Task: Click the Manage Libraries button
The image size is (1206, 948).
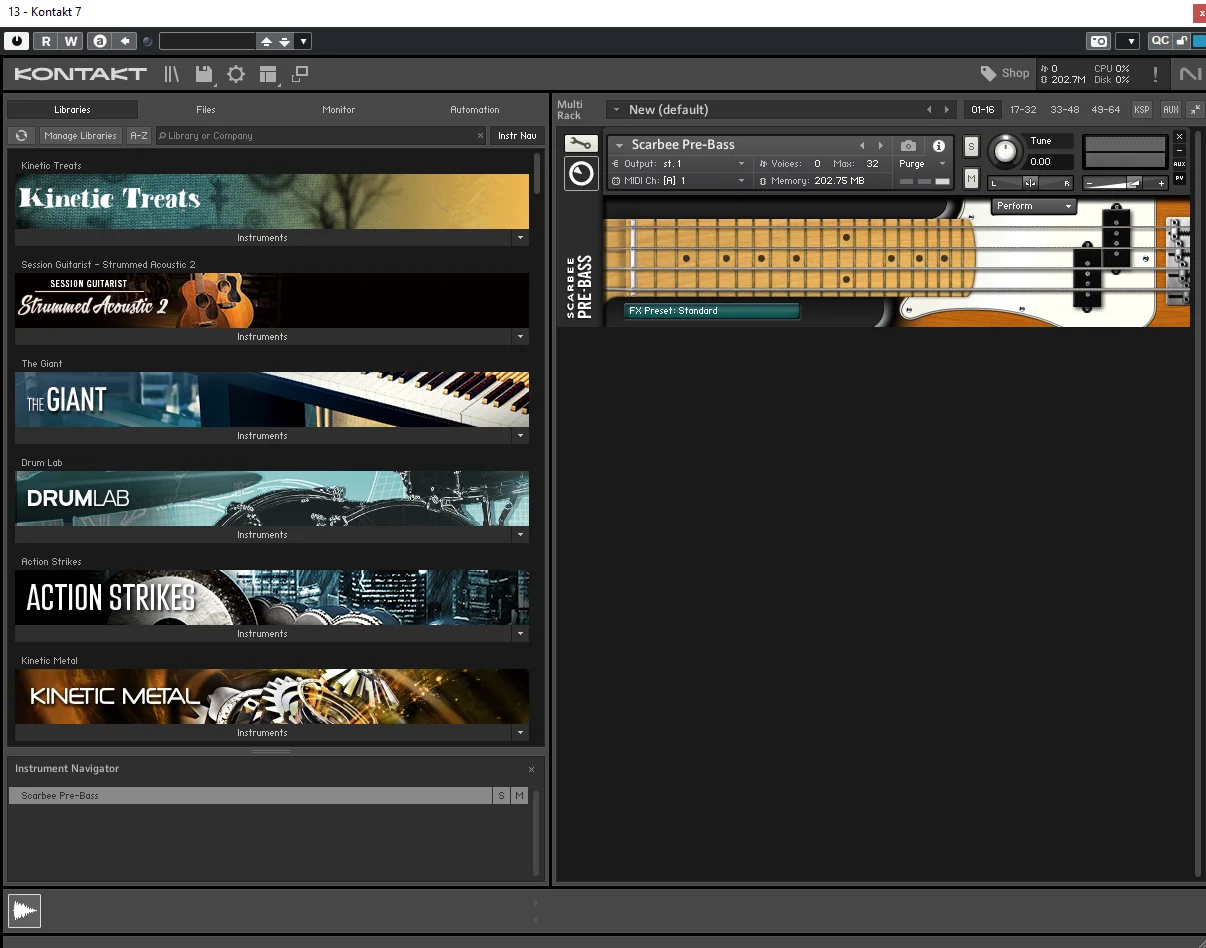Action: pos(81,136)
